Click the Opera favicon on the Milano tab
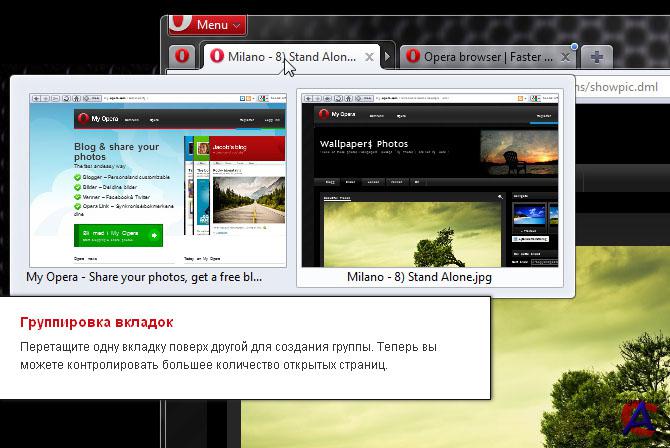 [x=216, y=57]
